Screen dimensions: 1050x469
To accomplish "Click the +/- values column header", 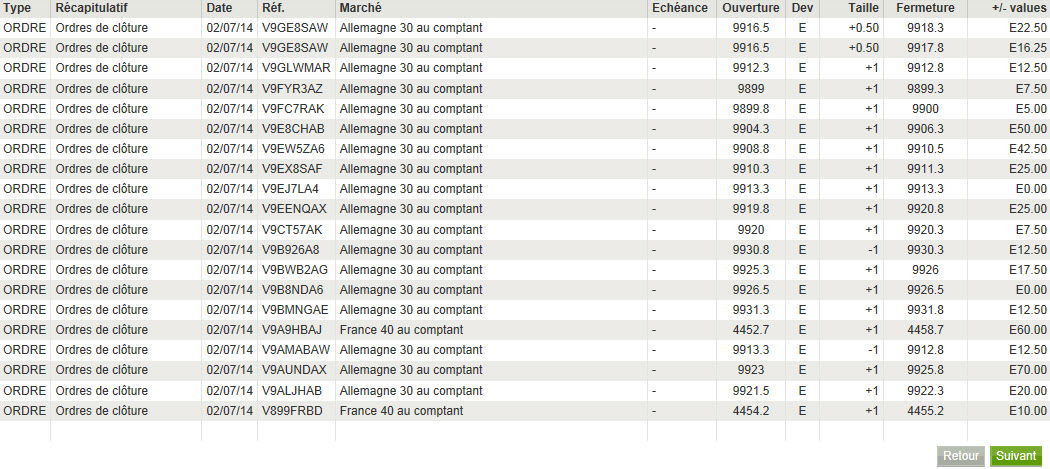I will 1019,8.
